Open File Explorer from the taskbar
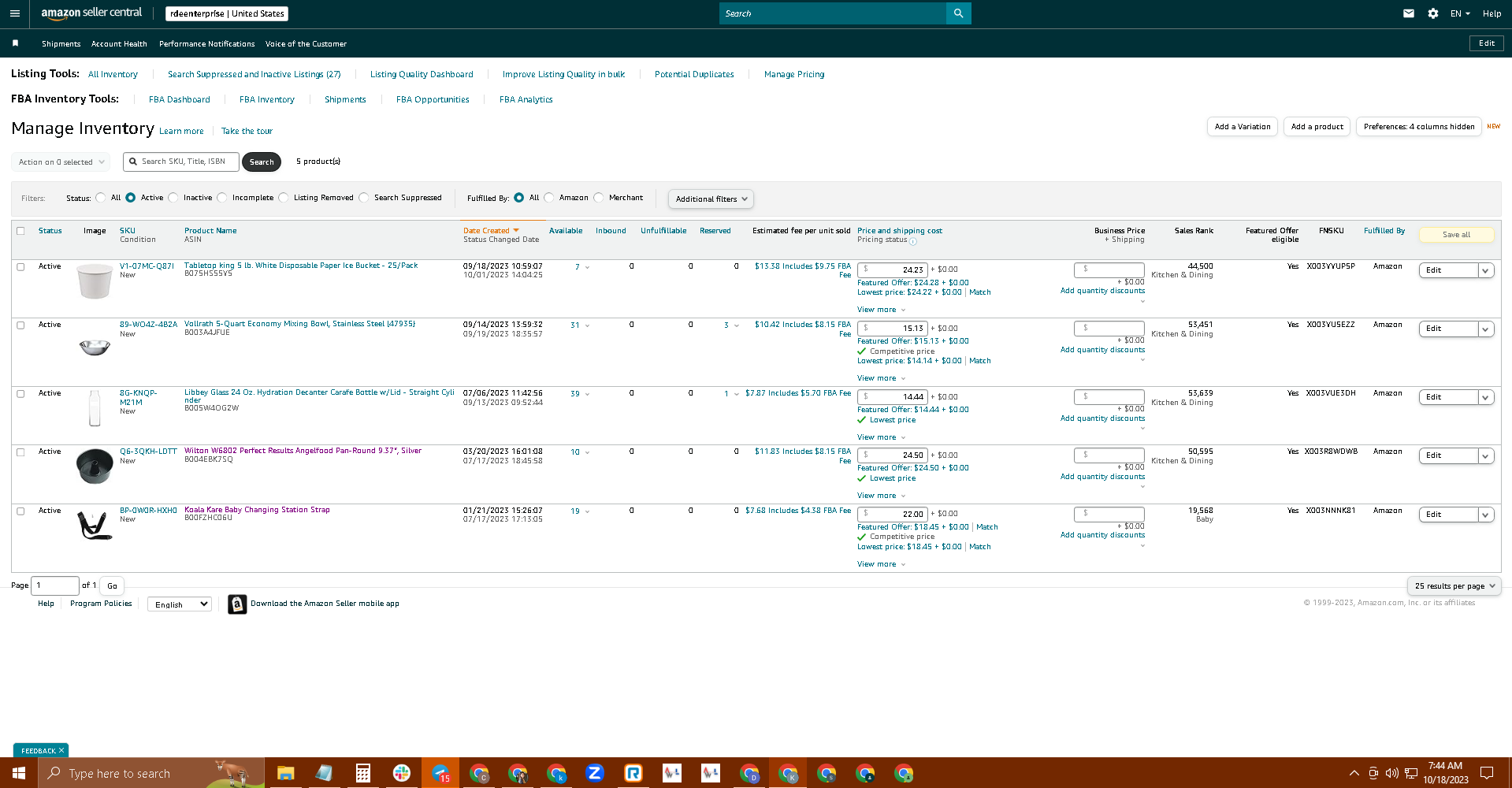1512x788 pixels. click(x=285, y=773)
